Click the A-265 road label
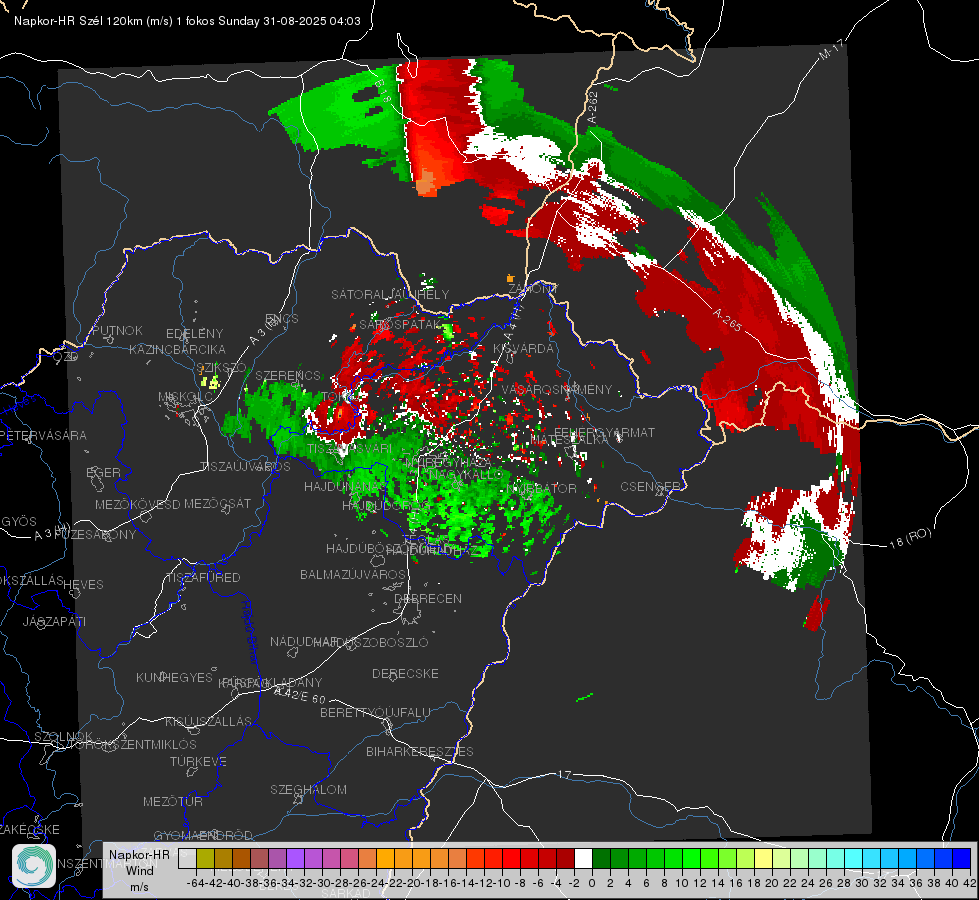Screen dimensions: 979x900 pos(727,320)
